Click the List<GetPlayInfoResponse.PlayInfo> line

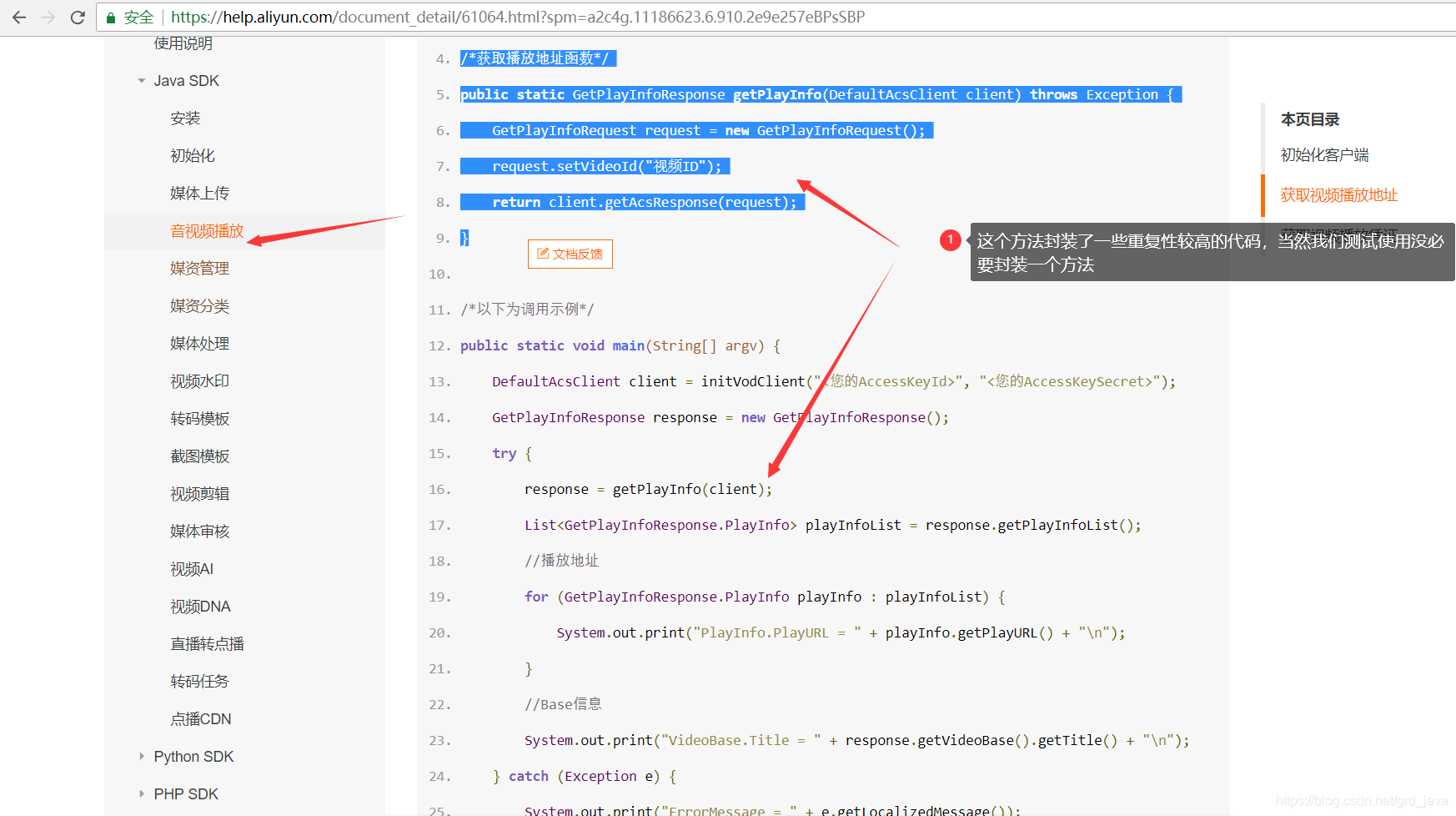832,525
